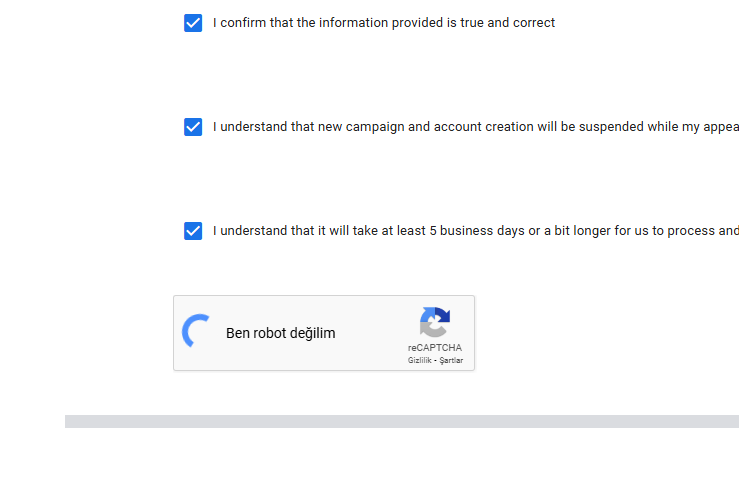Screen dimensions: 739x483
Task: Click the reCAPTCHA arrows logo icon
Action: 435,322
